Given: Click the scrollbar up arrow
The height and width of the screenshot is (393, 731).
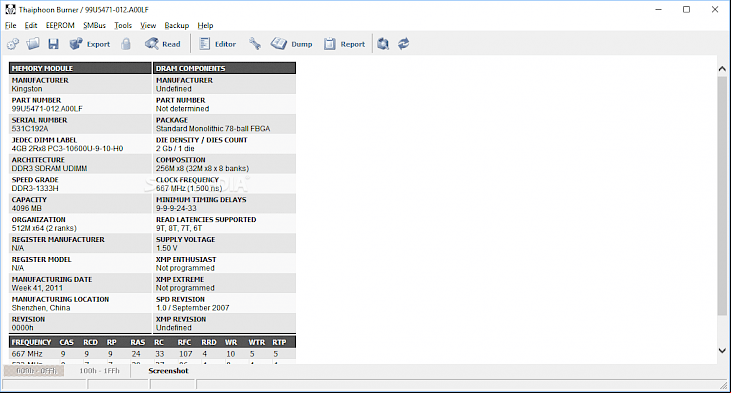Looking at the screenshot, I should pyautogui.click(x=722, y=69).
